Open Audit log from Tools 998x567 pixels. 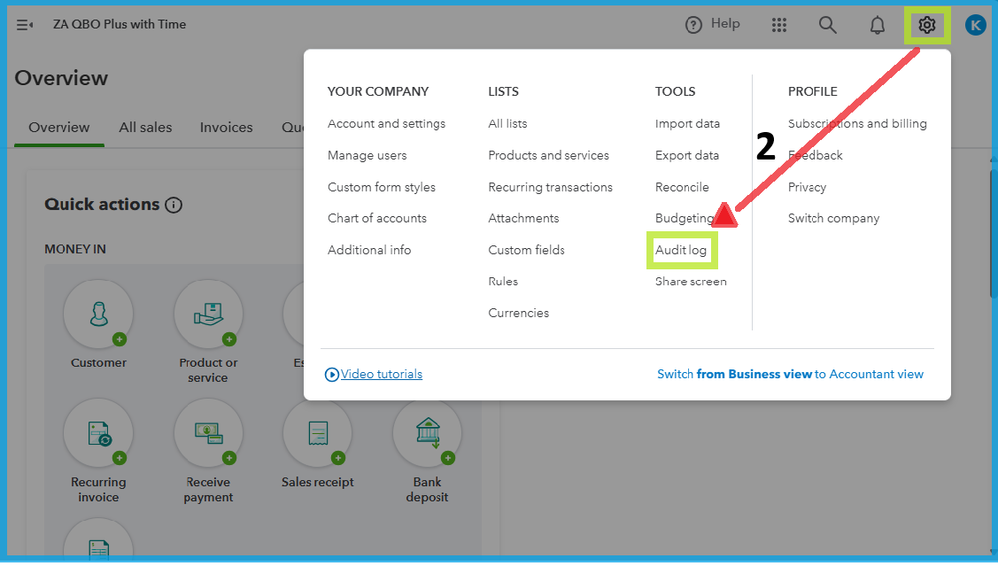[681, 250]
